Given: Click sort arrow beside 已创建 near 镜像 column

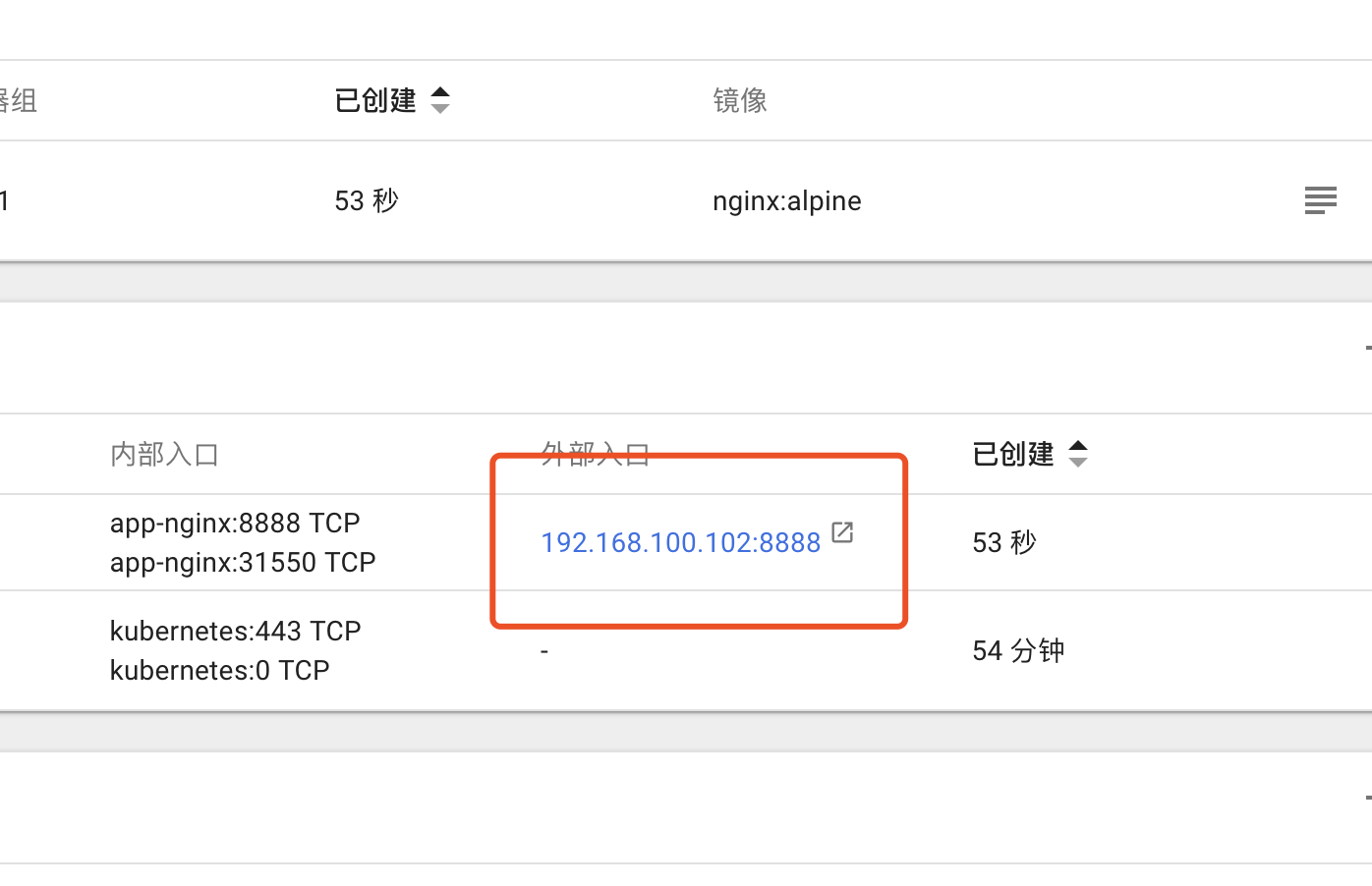Looking at the screenshot, I should tap(440, 100).
